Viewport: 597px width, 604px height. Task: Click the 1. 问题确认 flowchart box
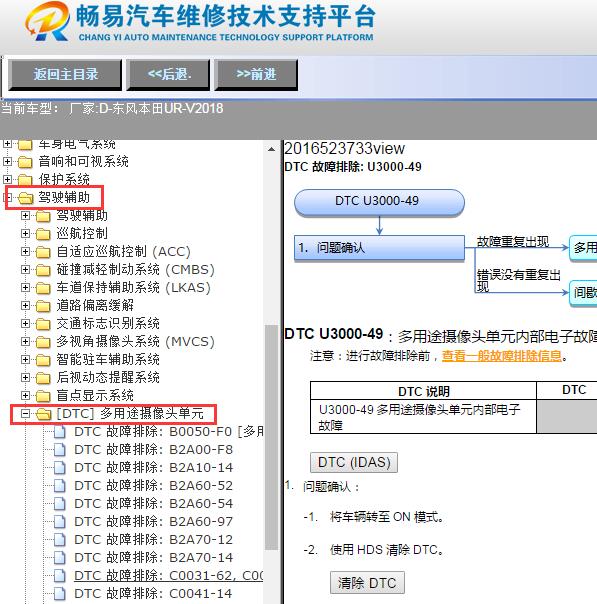coord(379,248)
